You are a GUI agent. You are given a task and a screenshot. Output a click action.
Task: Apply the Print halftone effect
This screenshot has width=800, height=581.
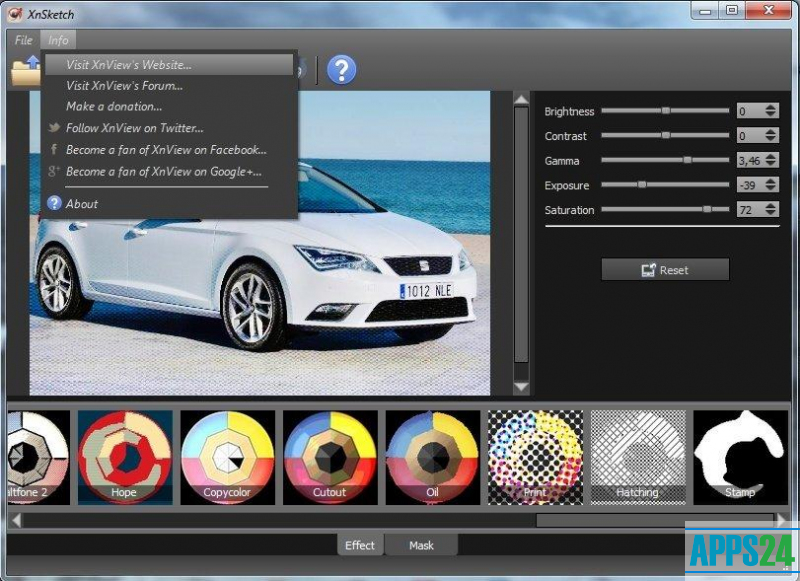point(534,455)
